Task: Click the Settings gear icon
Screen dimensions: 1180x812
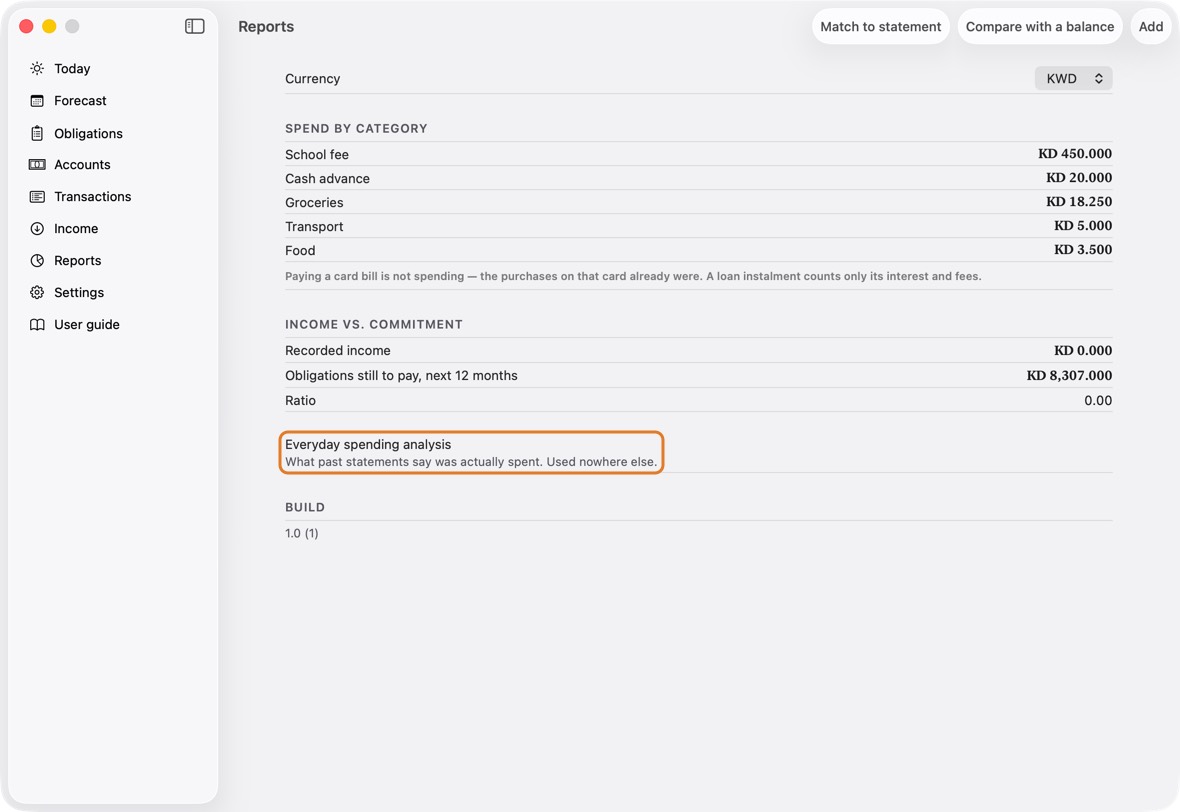Action: pyautogui.click(x=37, y=293)
